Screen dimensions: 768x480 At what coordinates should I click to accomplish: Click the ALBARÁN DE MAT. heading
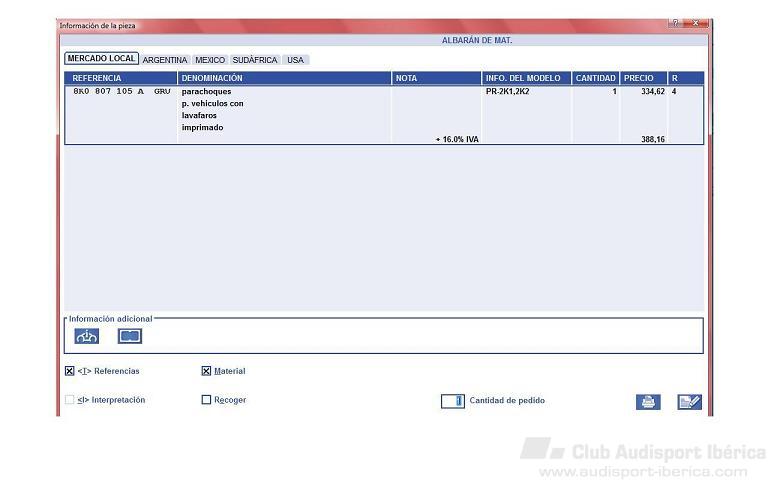tap(477, 40)
